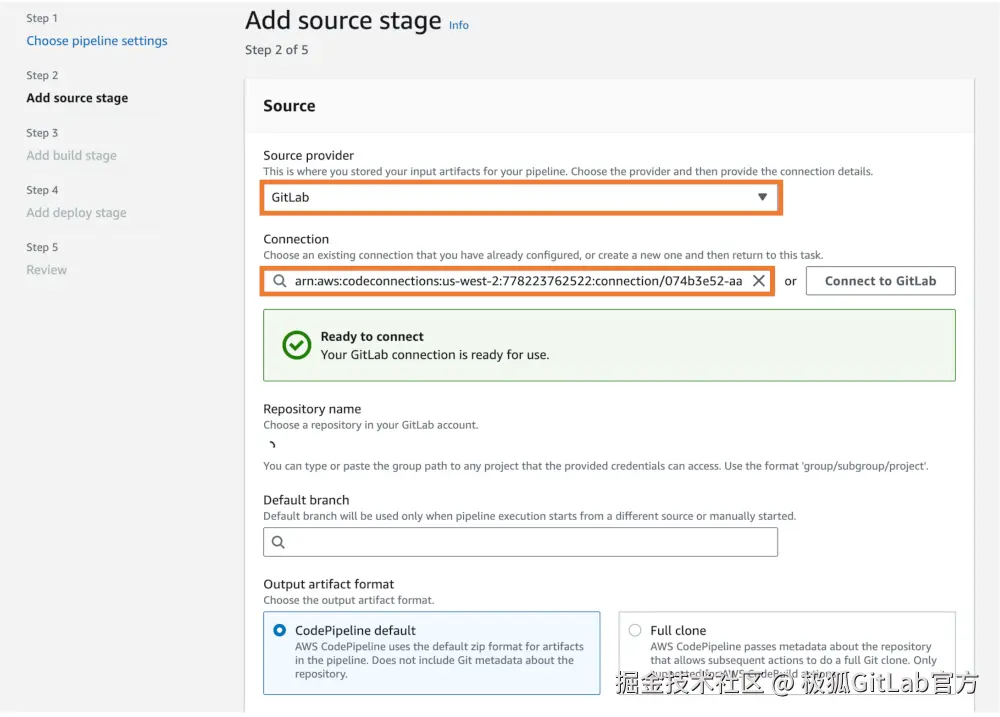Image resolution: width=1000 pixels, height=717 pixels.
Task: Open the Info link beside page title
Action: click(459, 25)
